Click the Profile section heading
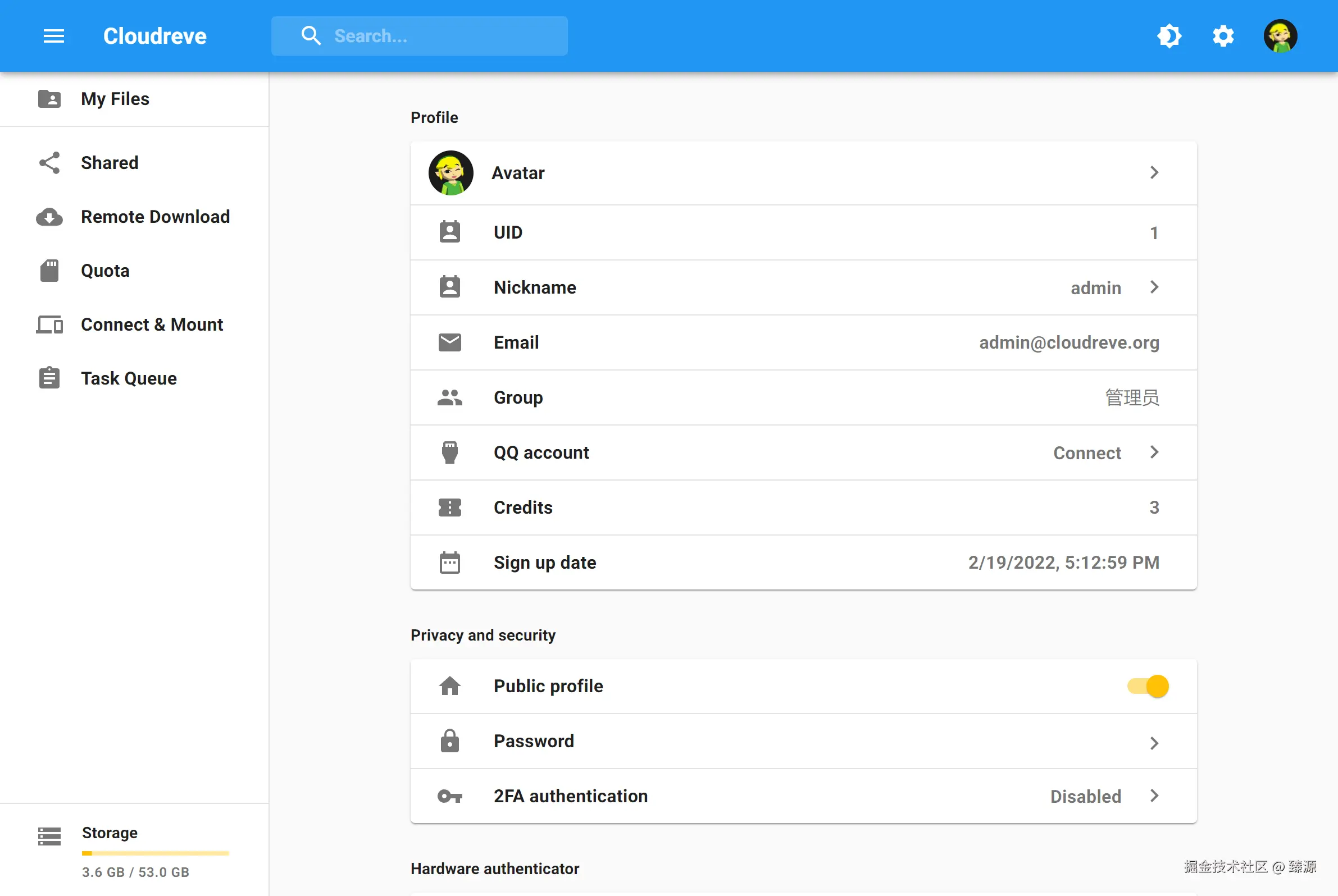 (434, 117)
